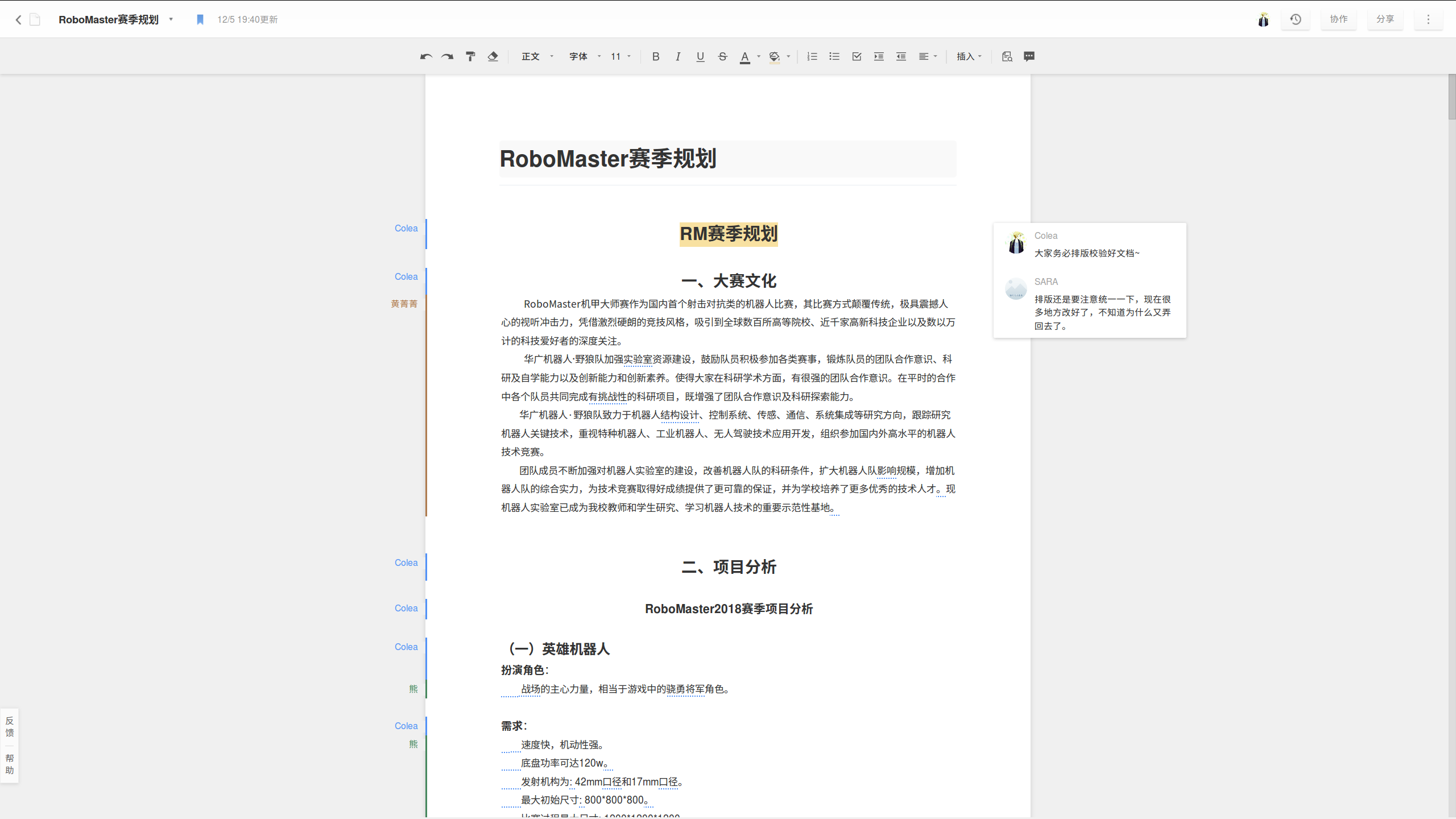This screenshot has width=1456, height=819.
Task: Open SARA's comment about 排版
Action: click(1102, 313)
